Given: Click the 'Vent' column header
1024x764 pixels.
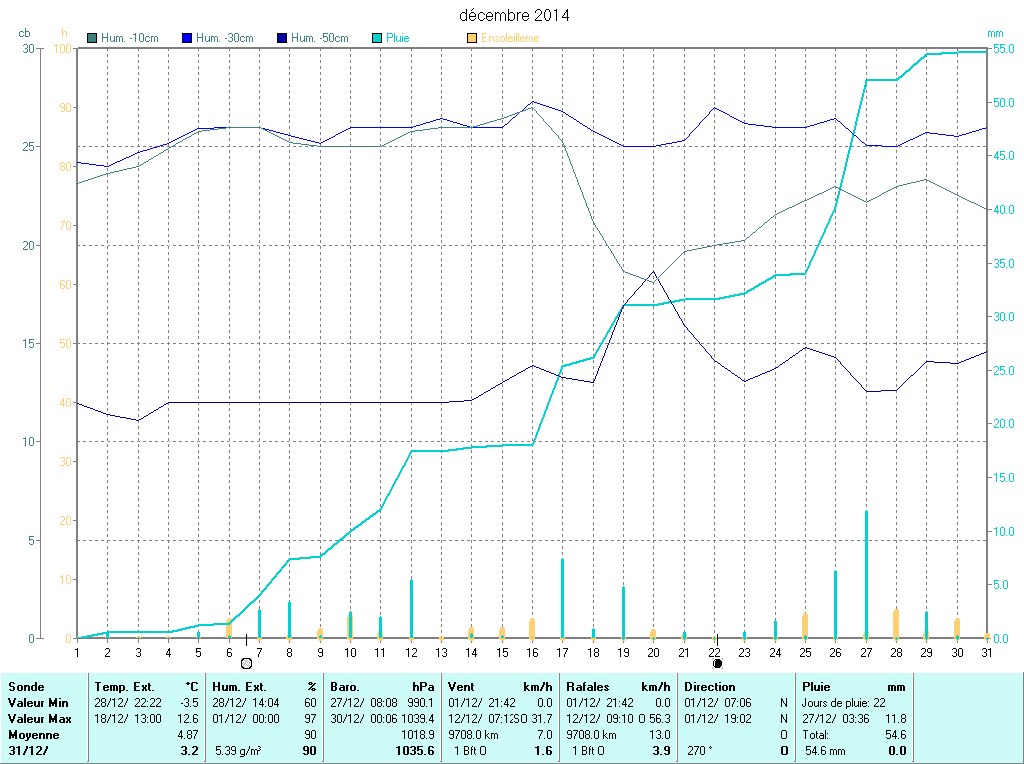Looking at the screenshot, I should click(x=461, y=687).
